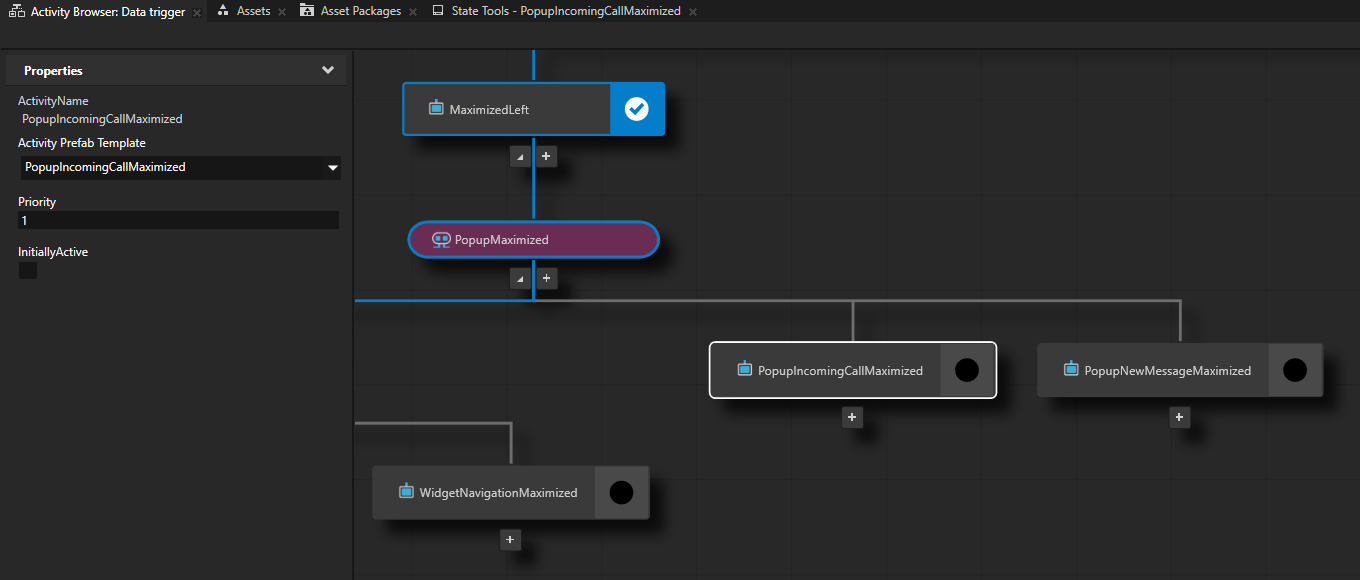
Task: Toggle the black status circle on PopupIncomingCallMaximized
Action: click(967, 370)
